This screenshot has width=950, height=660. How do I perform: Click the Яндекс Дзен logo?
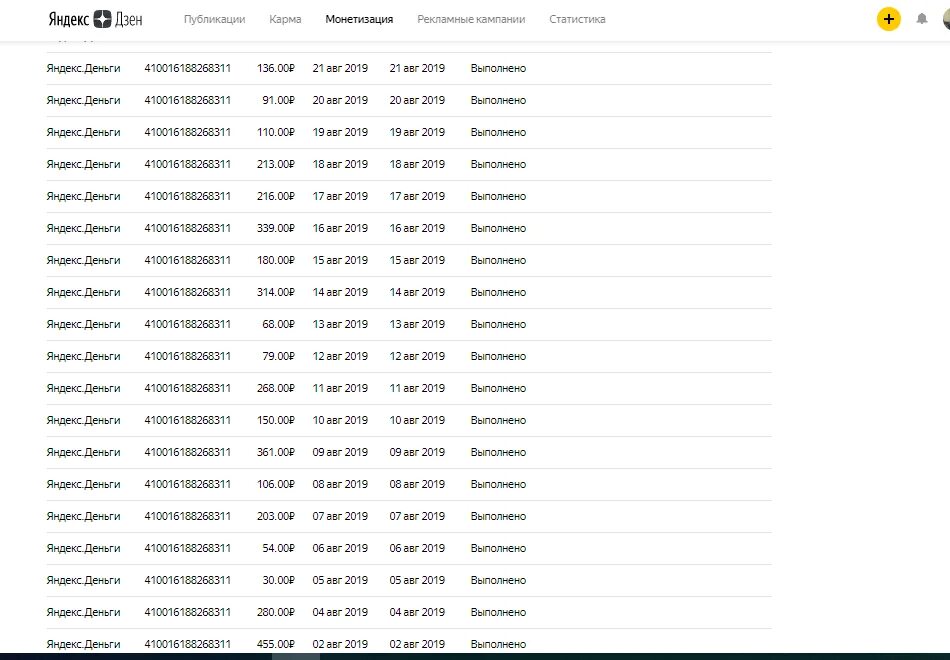96,19
